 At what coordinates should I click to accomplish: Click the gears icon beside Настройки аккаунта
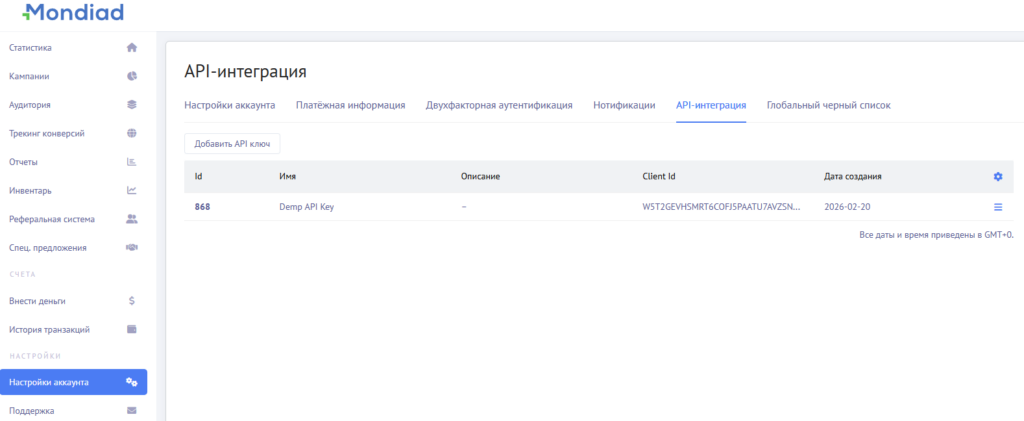coord(131,382)
